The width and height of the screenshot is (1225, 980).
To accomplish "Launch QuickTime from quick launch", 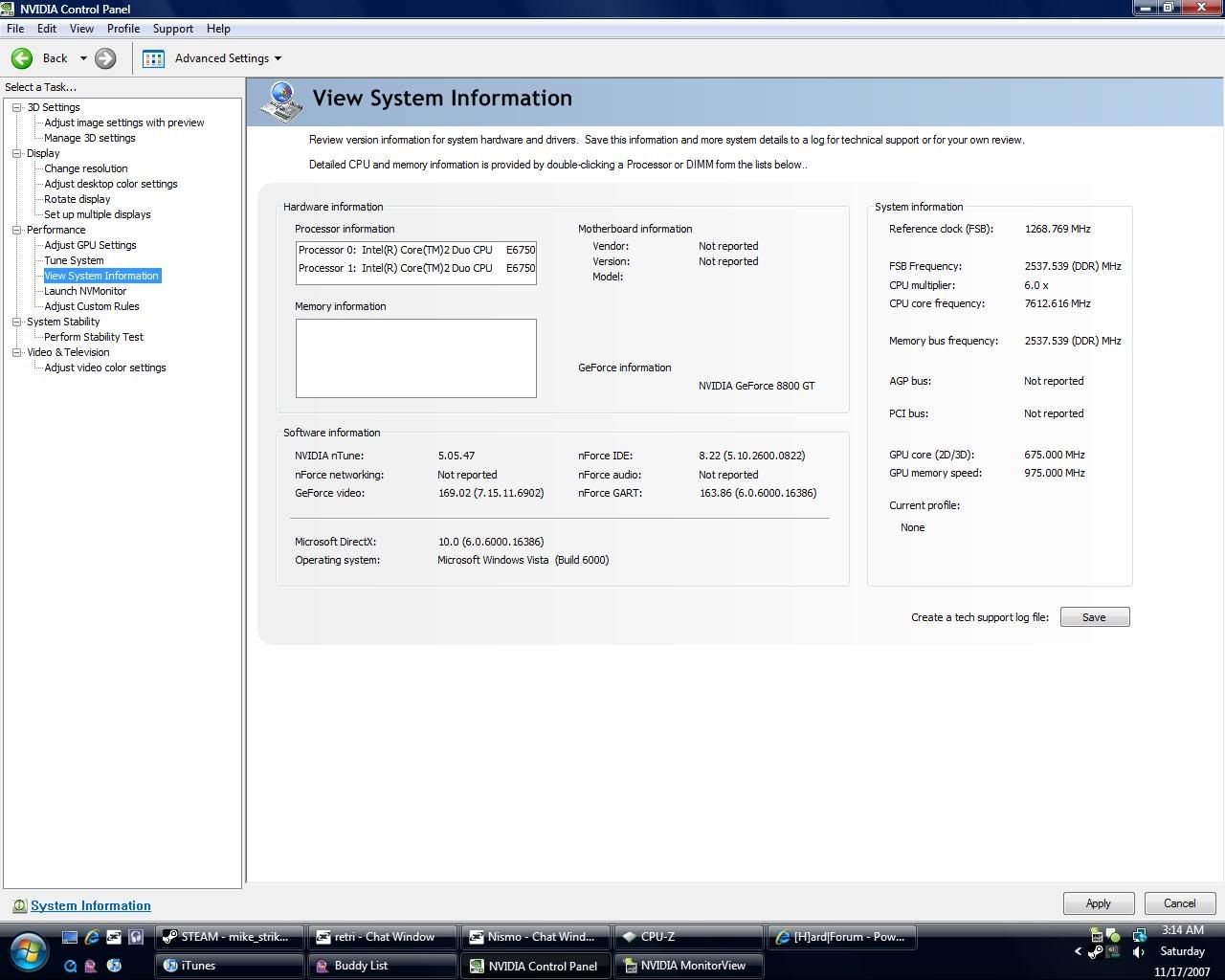I will (x=70, y=966).
